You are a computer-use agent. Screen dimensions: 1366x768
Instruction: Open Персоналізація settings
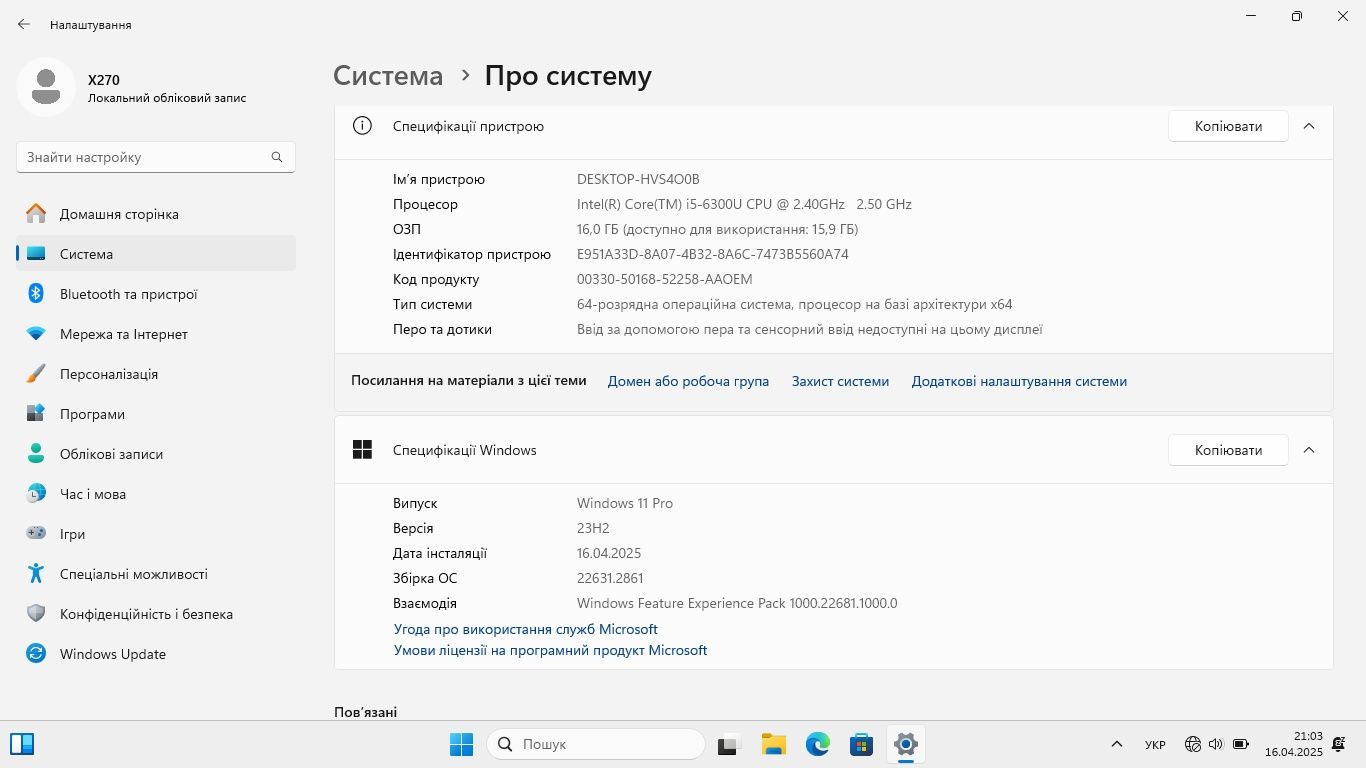pyautogui.click(x=156, y=374)
